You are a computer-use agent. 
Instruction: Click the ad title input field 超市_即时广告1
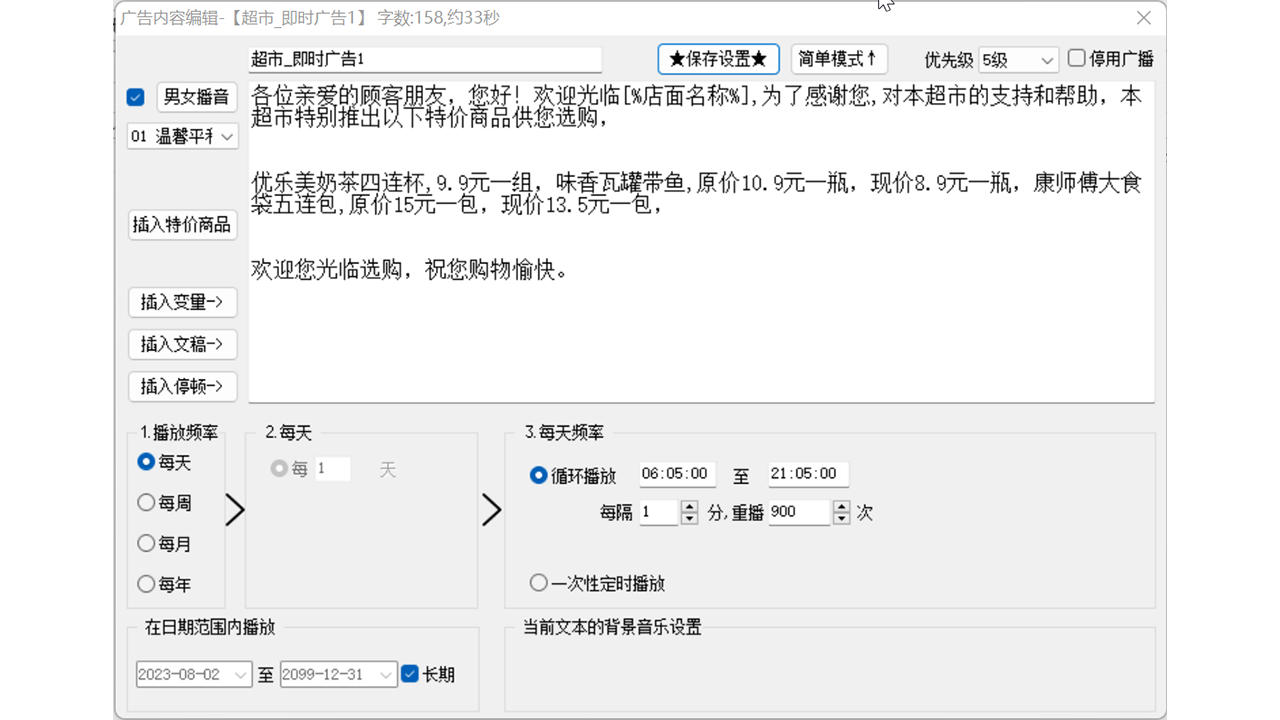[x=424, y=59]
